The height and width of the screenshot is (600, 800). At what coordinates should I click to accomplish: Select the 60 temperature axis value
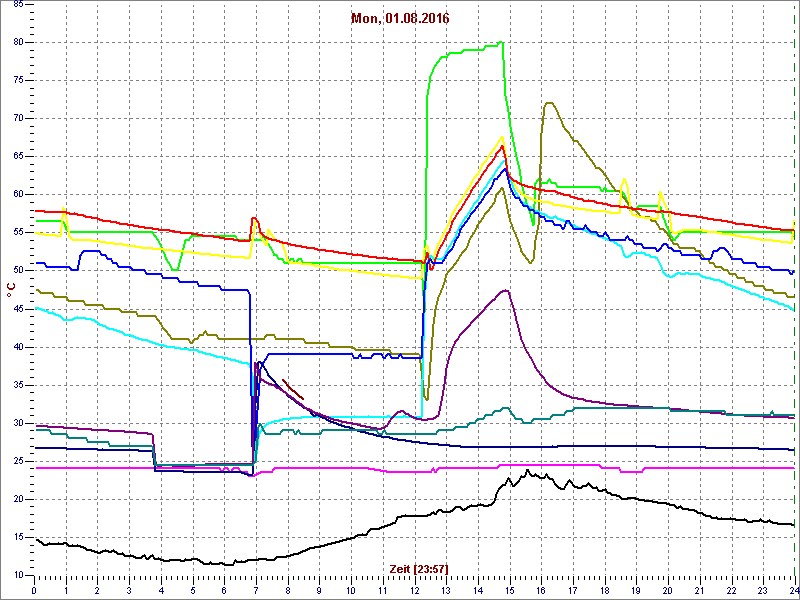[16, 194]
